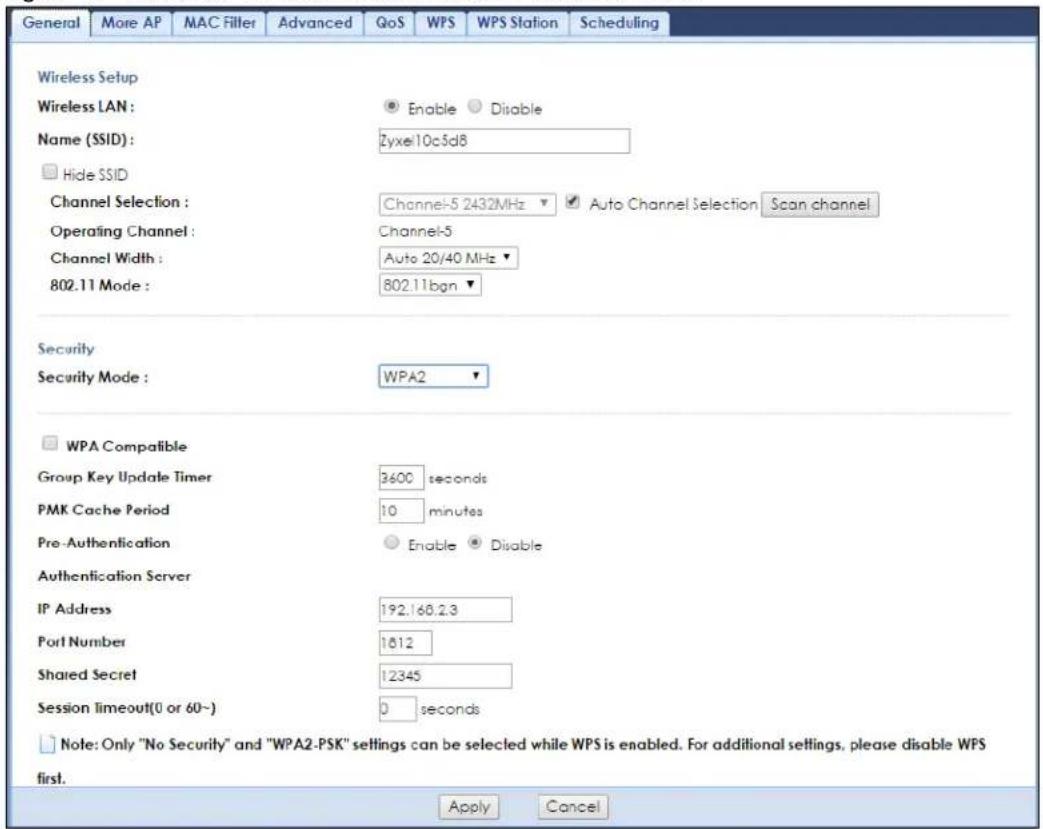The image size is (1043, 829).
Task: Open the QoS tab
Action: click(x=390, y=23)
